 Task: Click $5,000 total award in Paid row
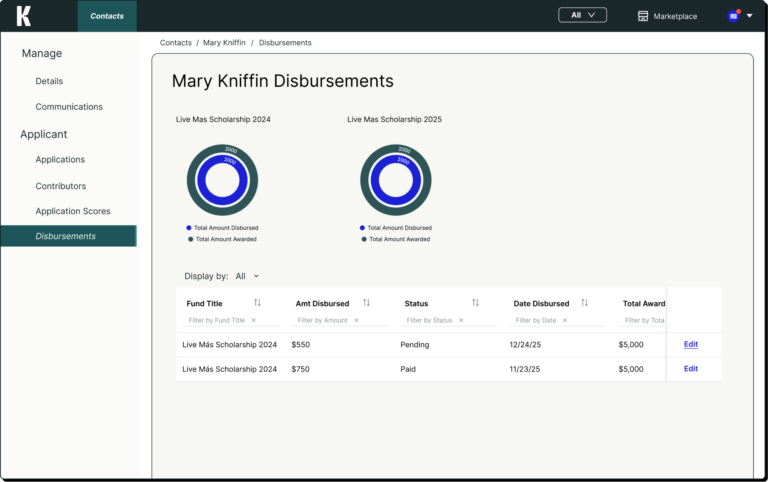631,369
